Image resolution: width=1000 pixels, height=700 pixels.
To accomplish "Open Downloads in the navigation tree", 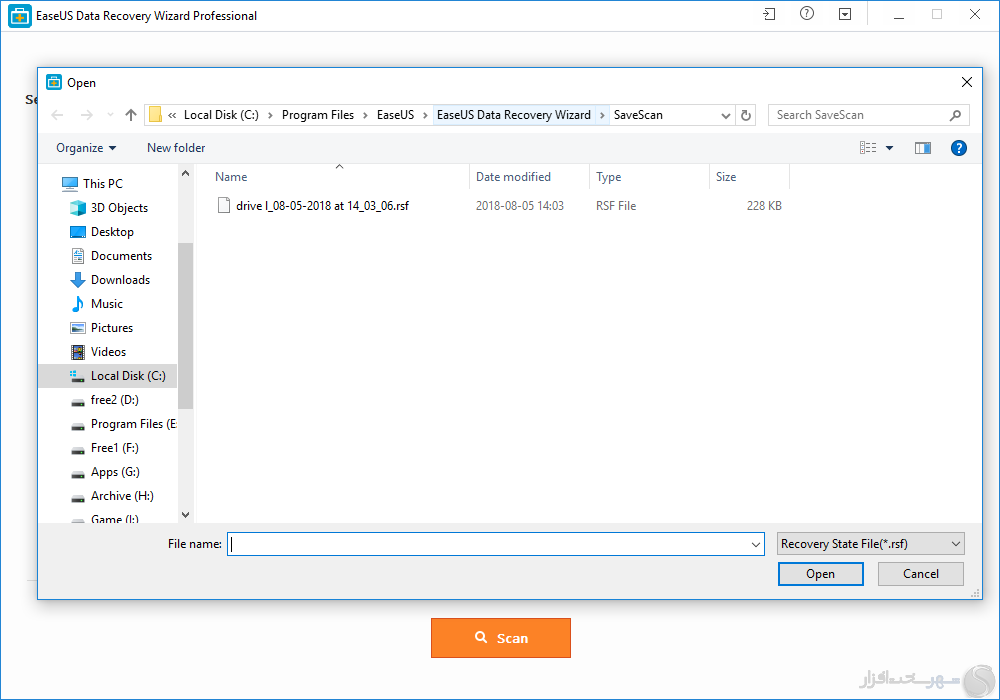I will 110,280.
